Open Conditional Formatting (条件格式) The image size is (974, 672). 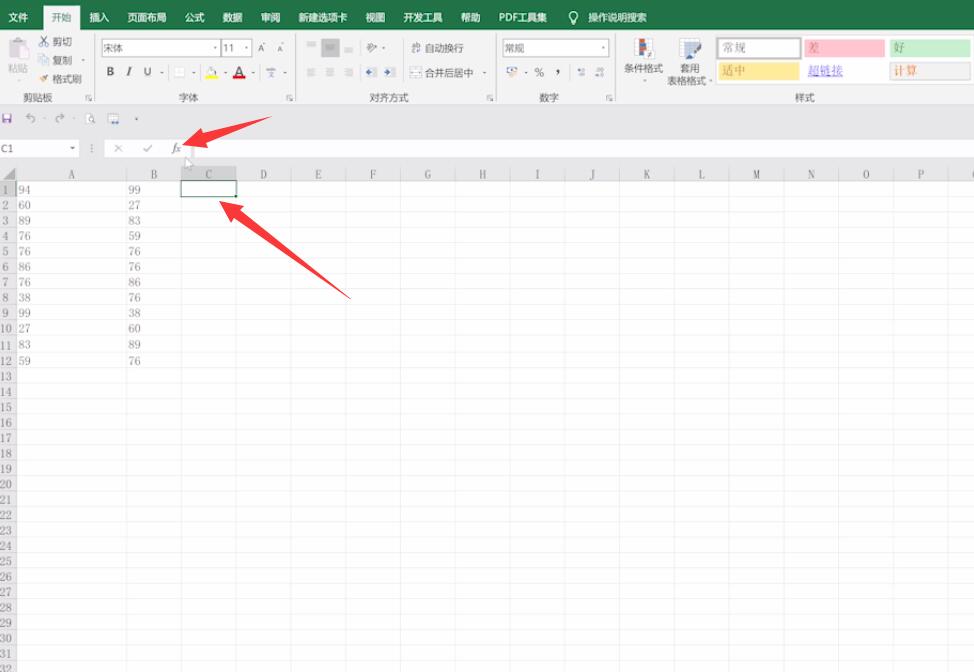(644, 60)
